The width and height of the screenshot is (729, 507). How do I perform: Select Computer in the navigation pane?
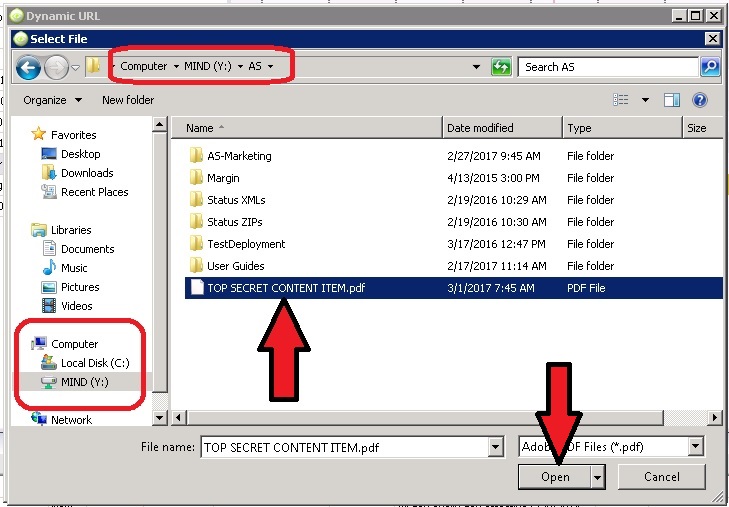(x=65, y=344)
